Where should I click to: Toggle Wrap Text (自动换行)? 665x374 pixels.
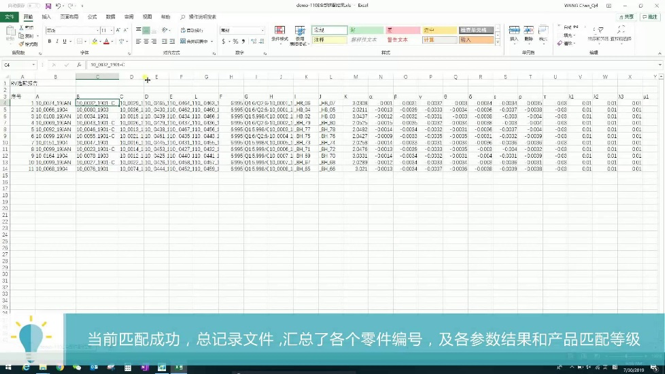coord(192,31)
